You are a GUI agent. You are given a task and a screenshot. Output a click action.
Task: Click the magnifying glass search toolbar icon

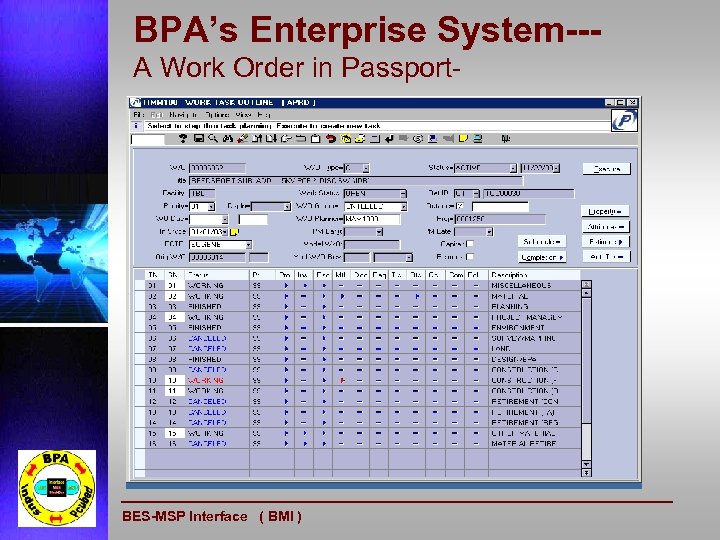(x=213, y=138)
